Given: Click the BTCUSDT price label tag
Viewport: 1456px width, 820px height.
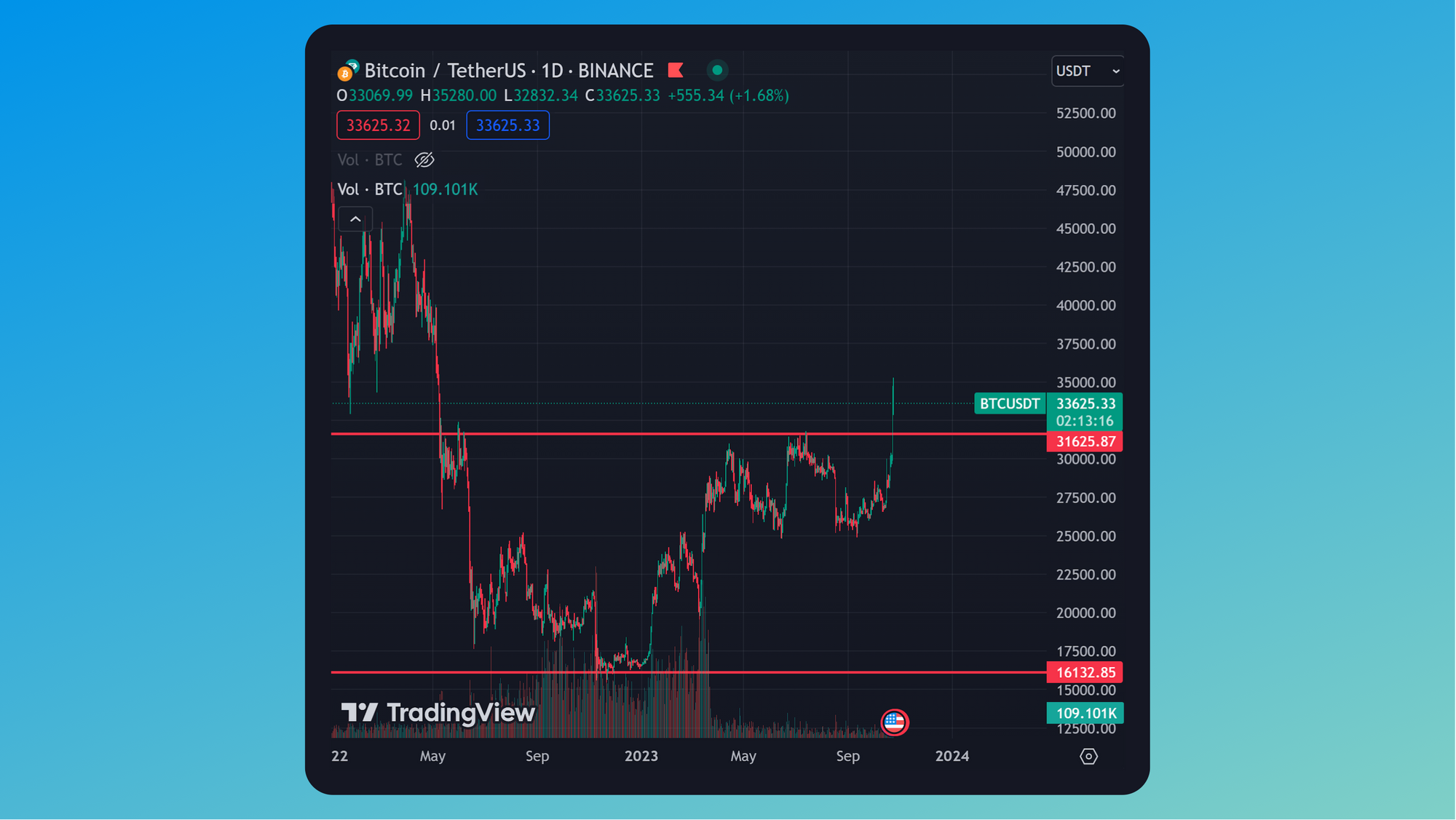Looking at the screenshot, I should (1009, 403).
